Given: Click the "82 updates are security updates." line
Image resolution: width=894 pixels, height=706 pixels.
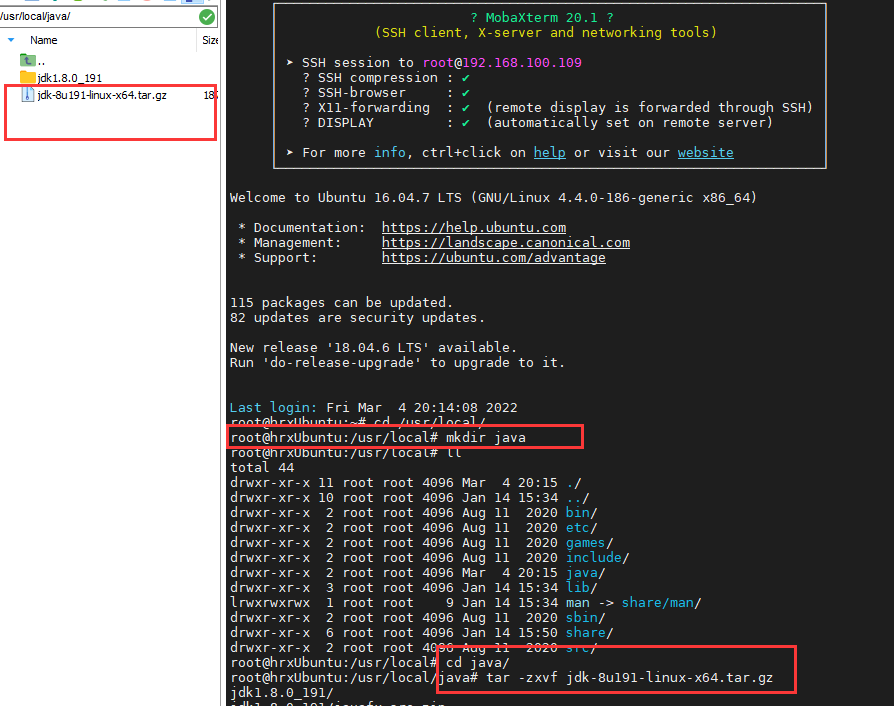Looking at the screenshot, I should tap(357, 318).
